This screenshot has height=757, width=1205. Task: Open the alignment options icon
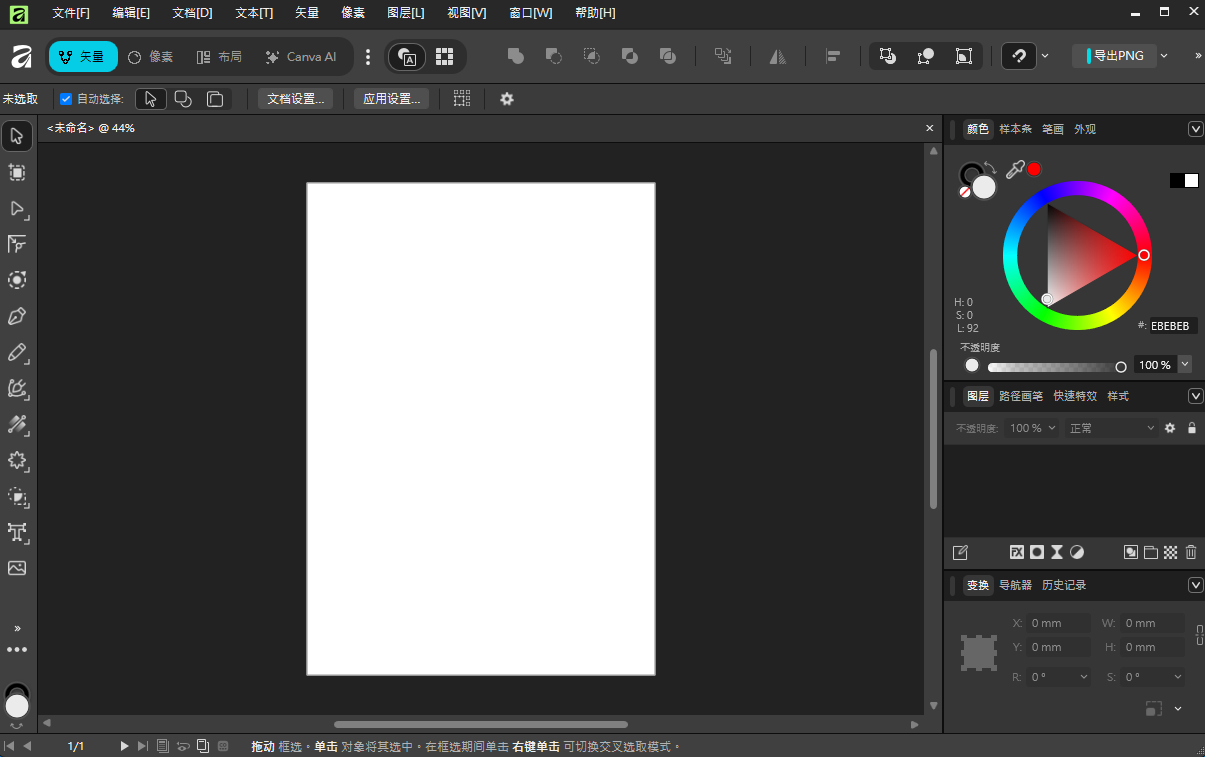[832, 57]
